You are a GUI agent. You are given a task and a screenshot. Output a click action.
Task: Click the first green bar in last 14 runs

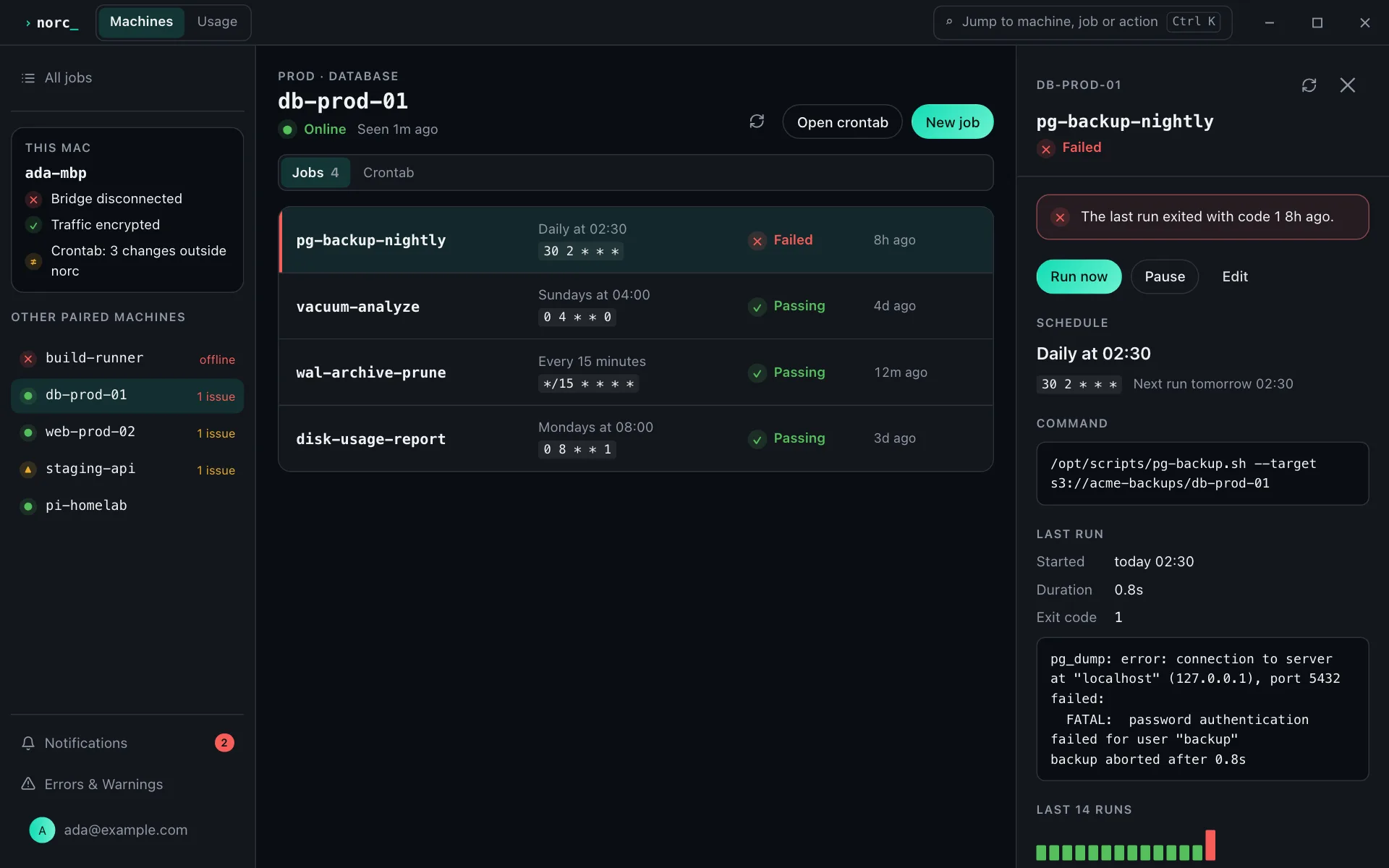click(1041, 853)
